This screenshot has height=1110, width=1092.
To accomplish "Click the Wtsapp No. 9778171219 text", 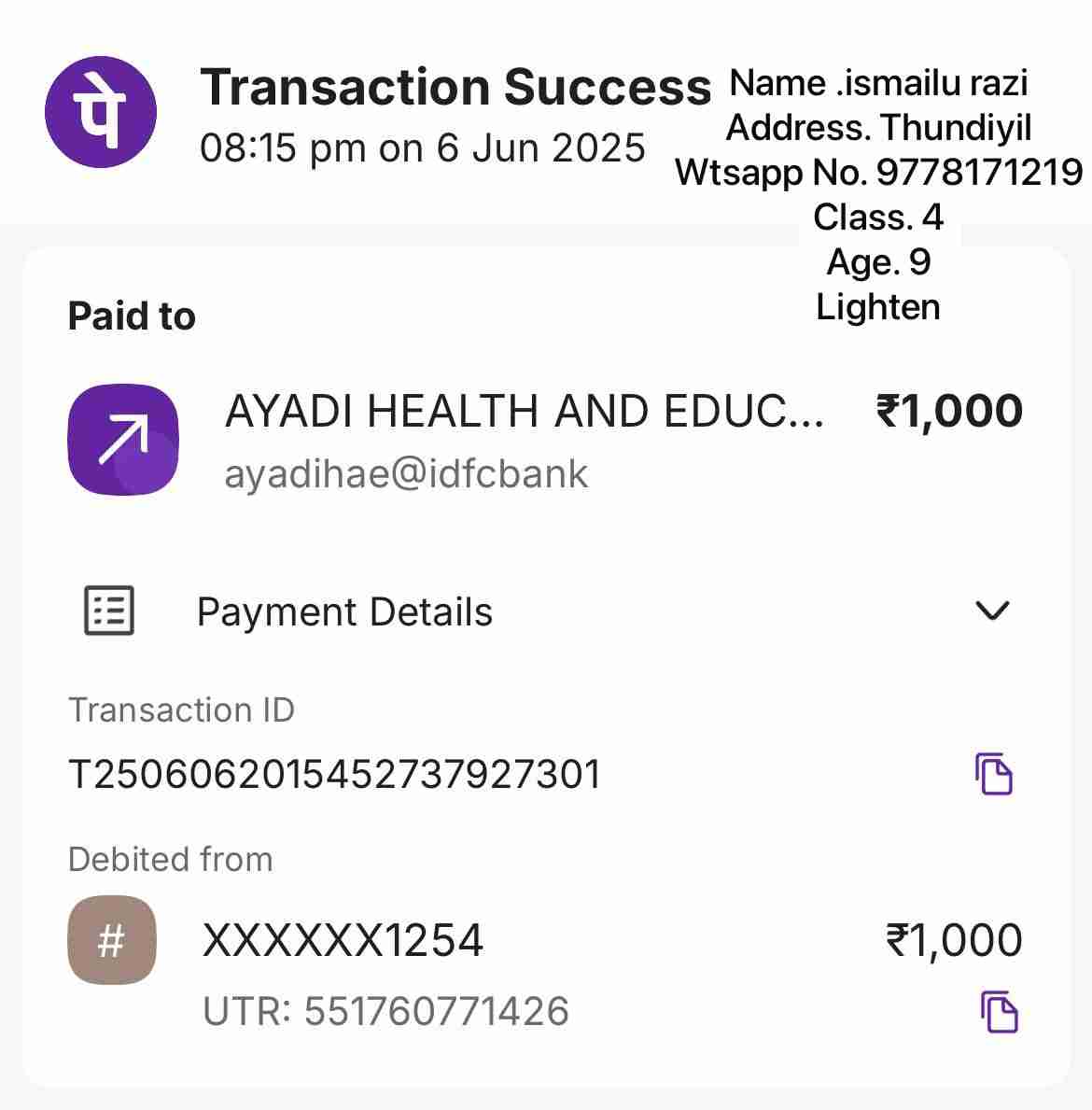I will point(878,173).
